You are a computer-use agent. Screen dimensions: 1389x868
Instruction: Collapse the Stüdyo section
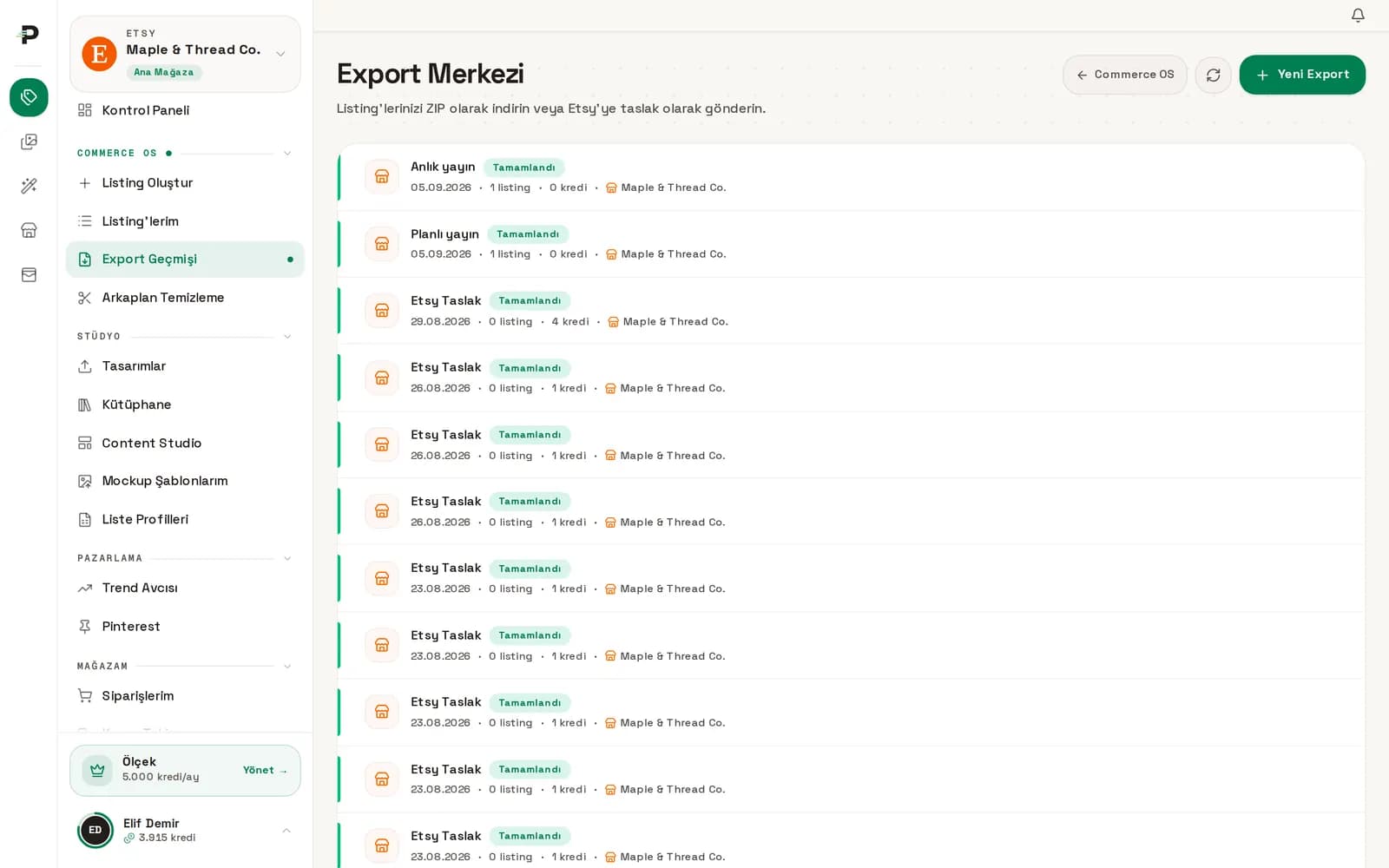pyautogui.click(x=287, y=337)
